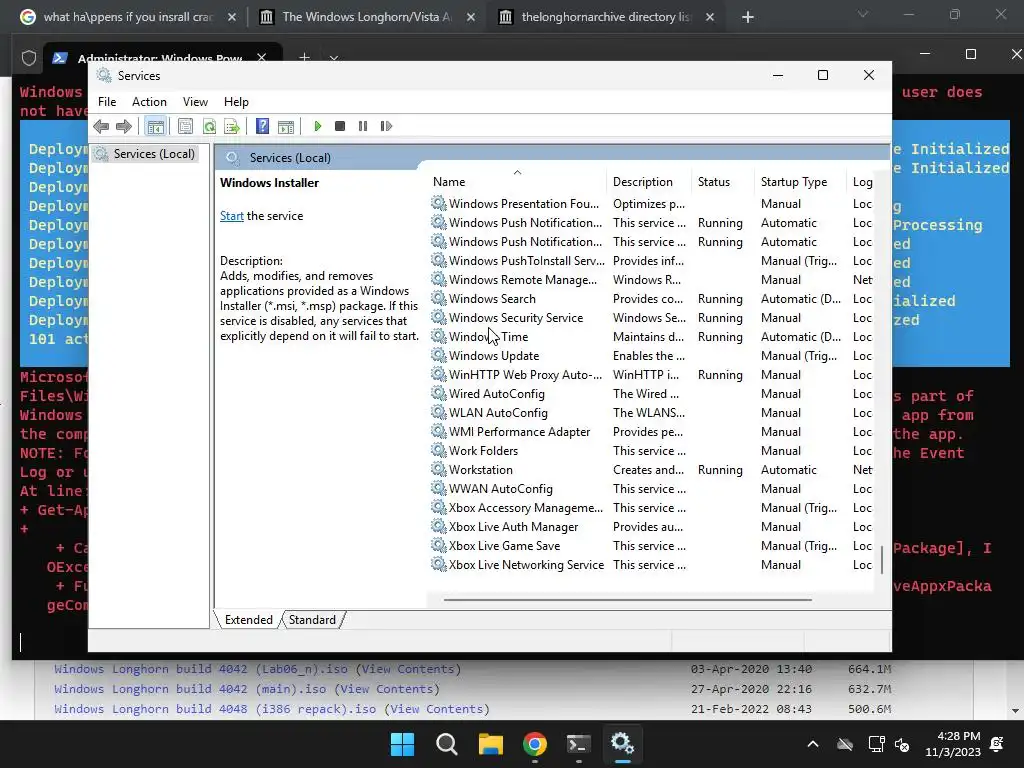The width and height of the screenshot is (1024, 768).
Task: Add a new PowerShell terminal tab
Action: click(x=304, y=57)
